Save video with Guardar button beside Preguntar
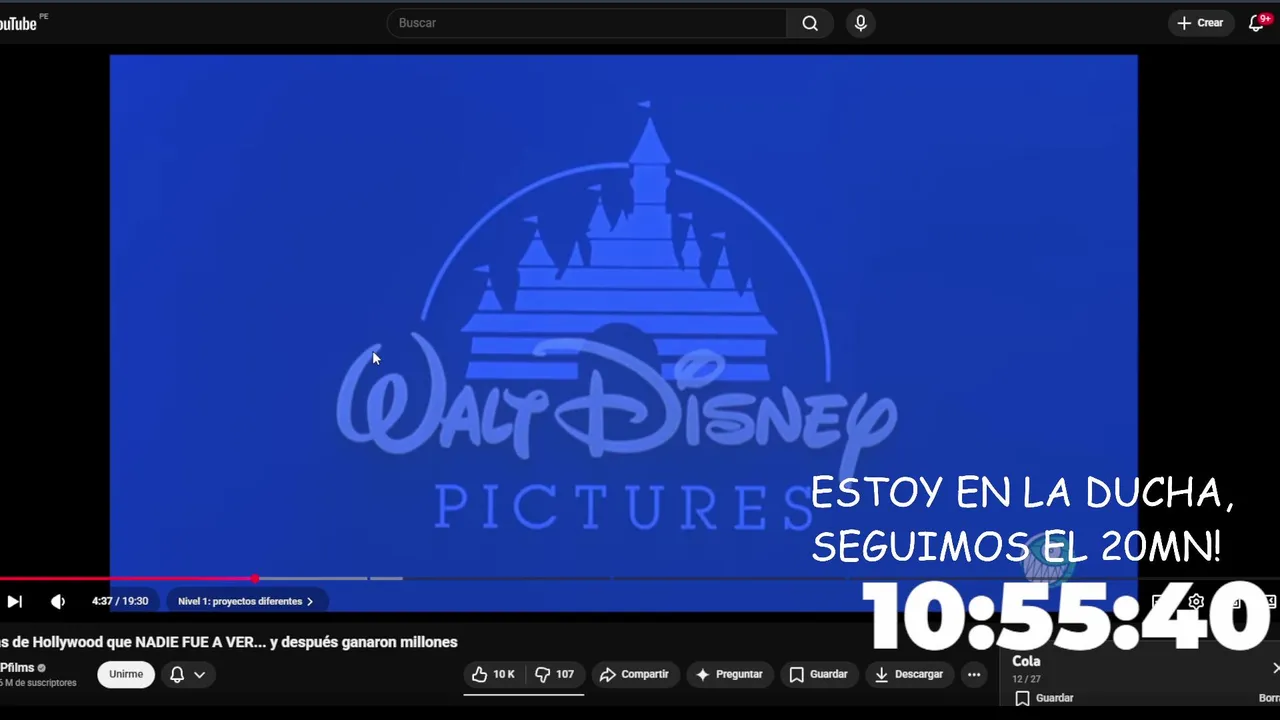The image size is (1280, 720). [818, 674]
